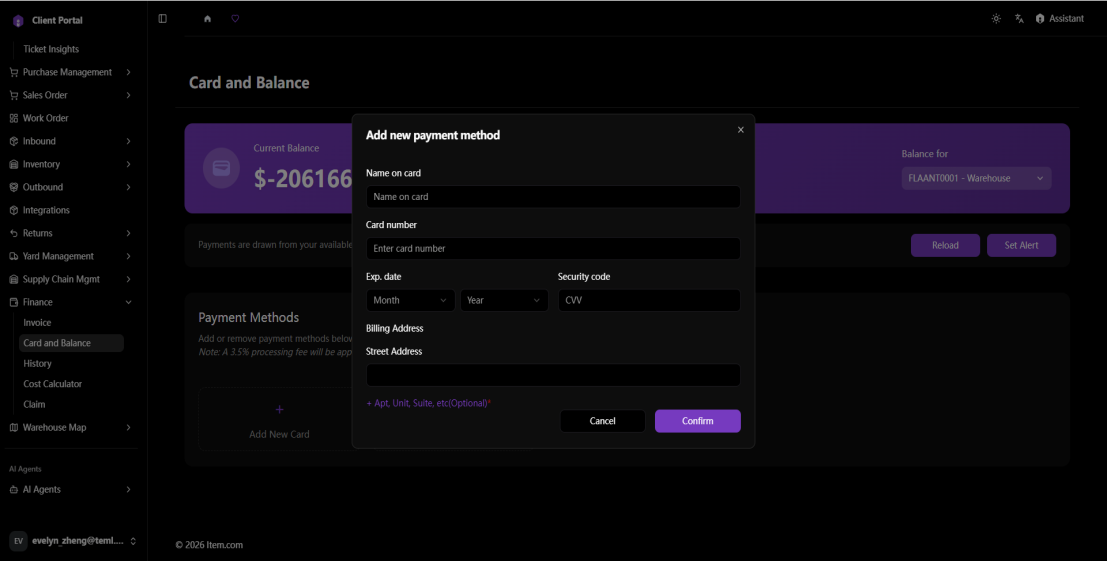Screen dimensions: 1107x561
Task: Expand the Inbound menu chevron
Action: pyautogui.click(x=128, y=141)
